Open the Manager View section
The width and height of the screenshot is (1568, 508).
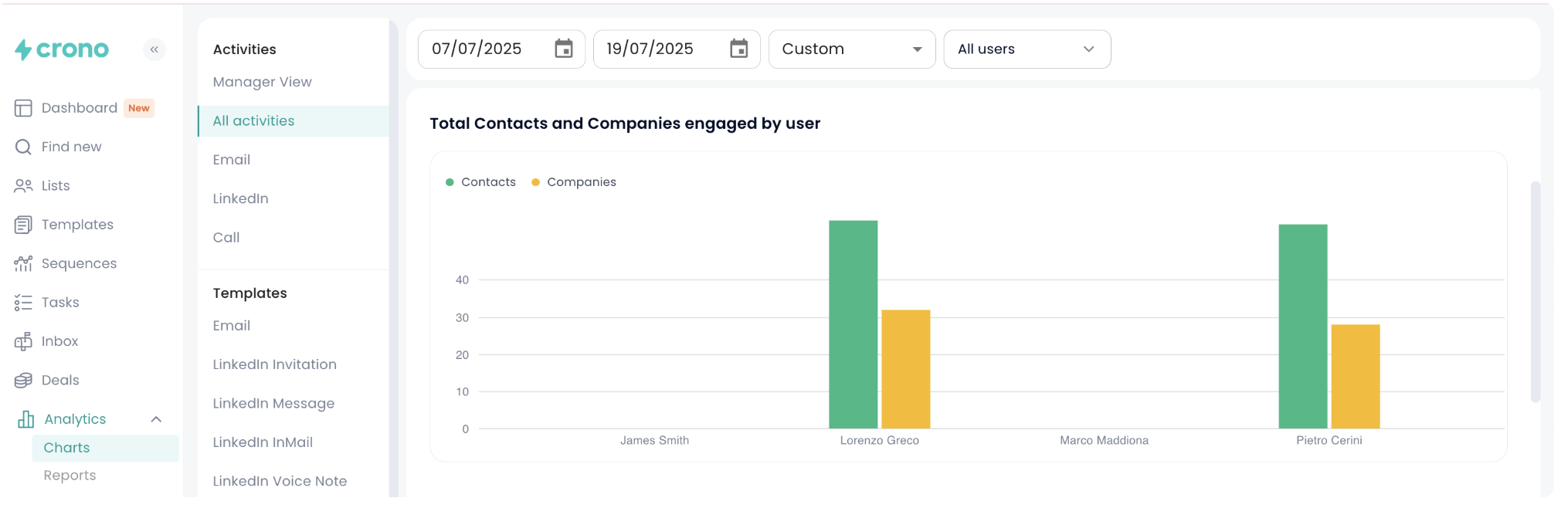pyautogui.click(x=263, y=82)
